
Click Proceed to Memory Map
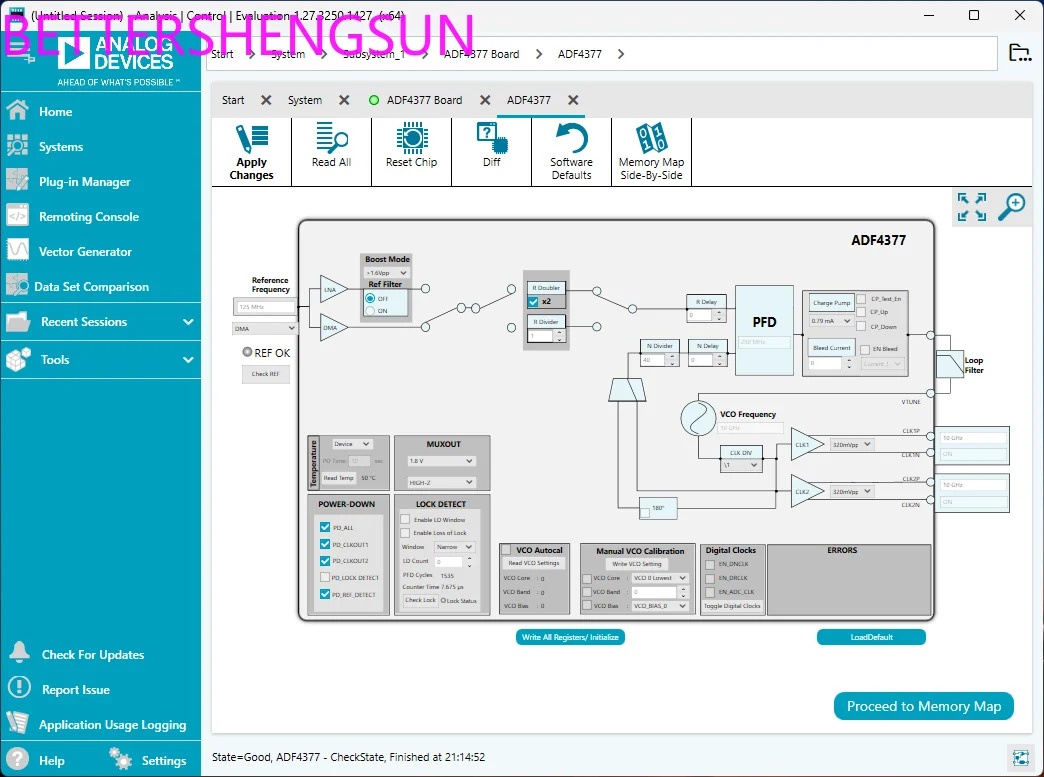923,706
